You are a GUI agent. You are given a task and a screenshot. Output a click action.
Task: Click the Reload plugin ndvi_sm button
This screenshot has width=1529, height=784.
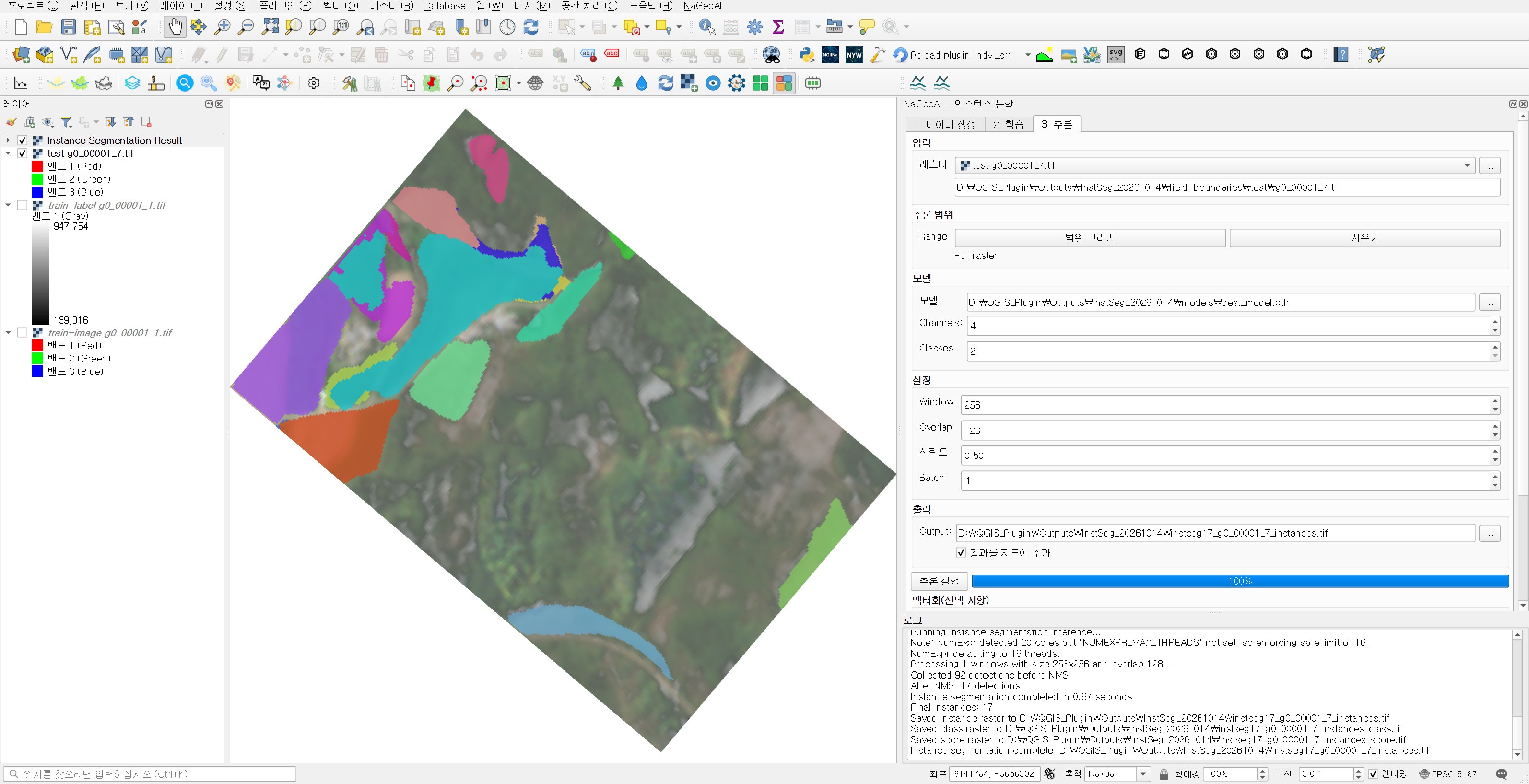tap(953, 55)
